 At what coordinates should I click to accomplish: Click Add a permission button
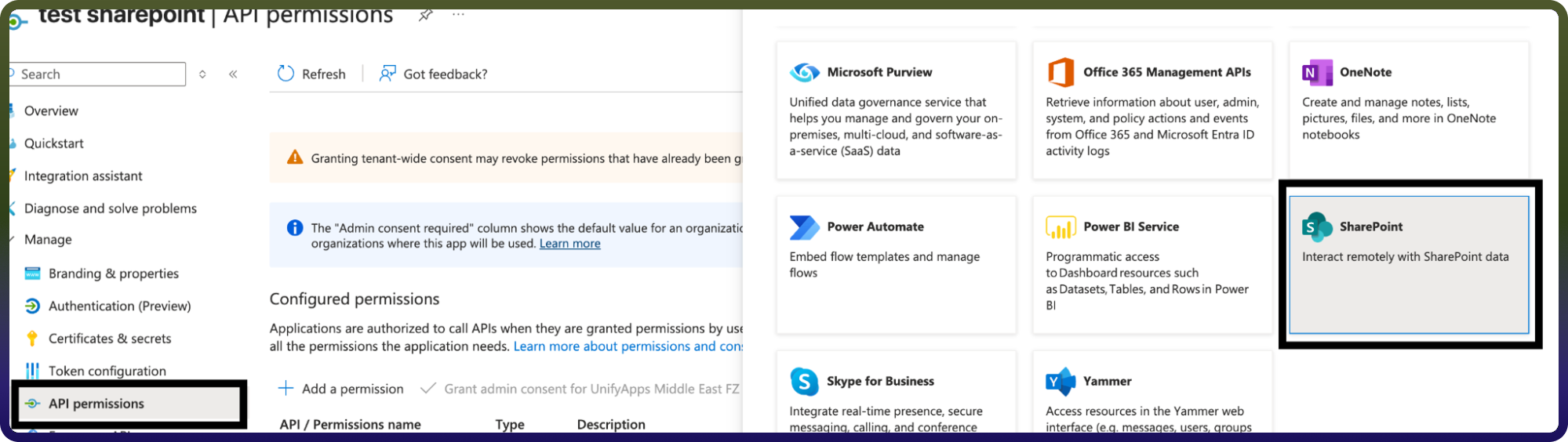coord(341,389)
